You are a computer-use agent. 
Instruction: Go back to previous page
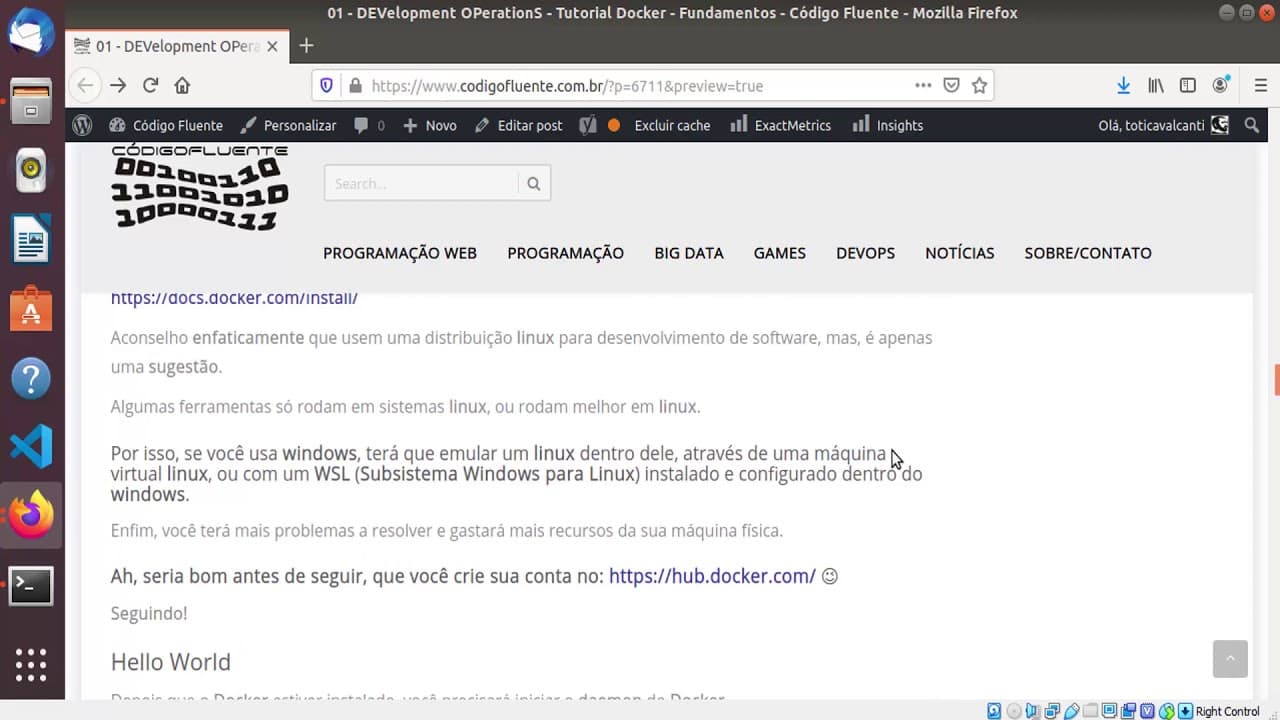(85, 86)
